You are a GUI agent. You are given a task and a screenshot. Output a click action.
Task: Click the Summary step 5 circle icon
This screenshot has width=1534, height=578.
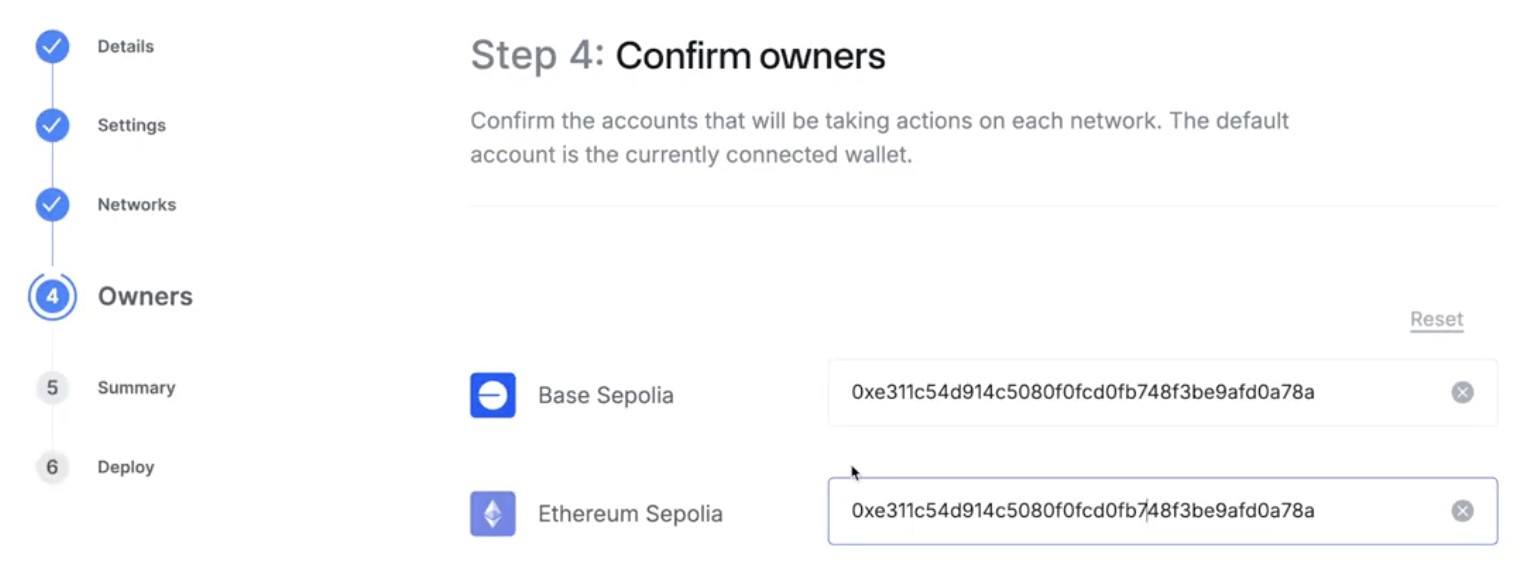point(52,388)
